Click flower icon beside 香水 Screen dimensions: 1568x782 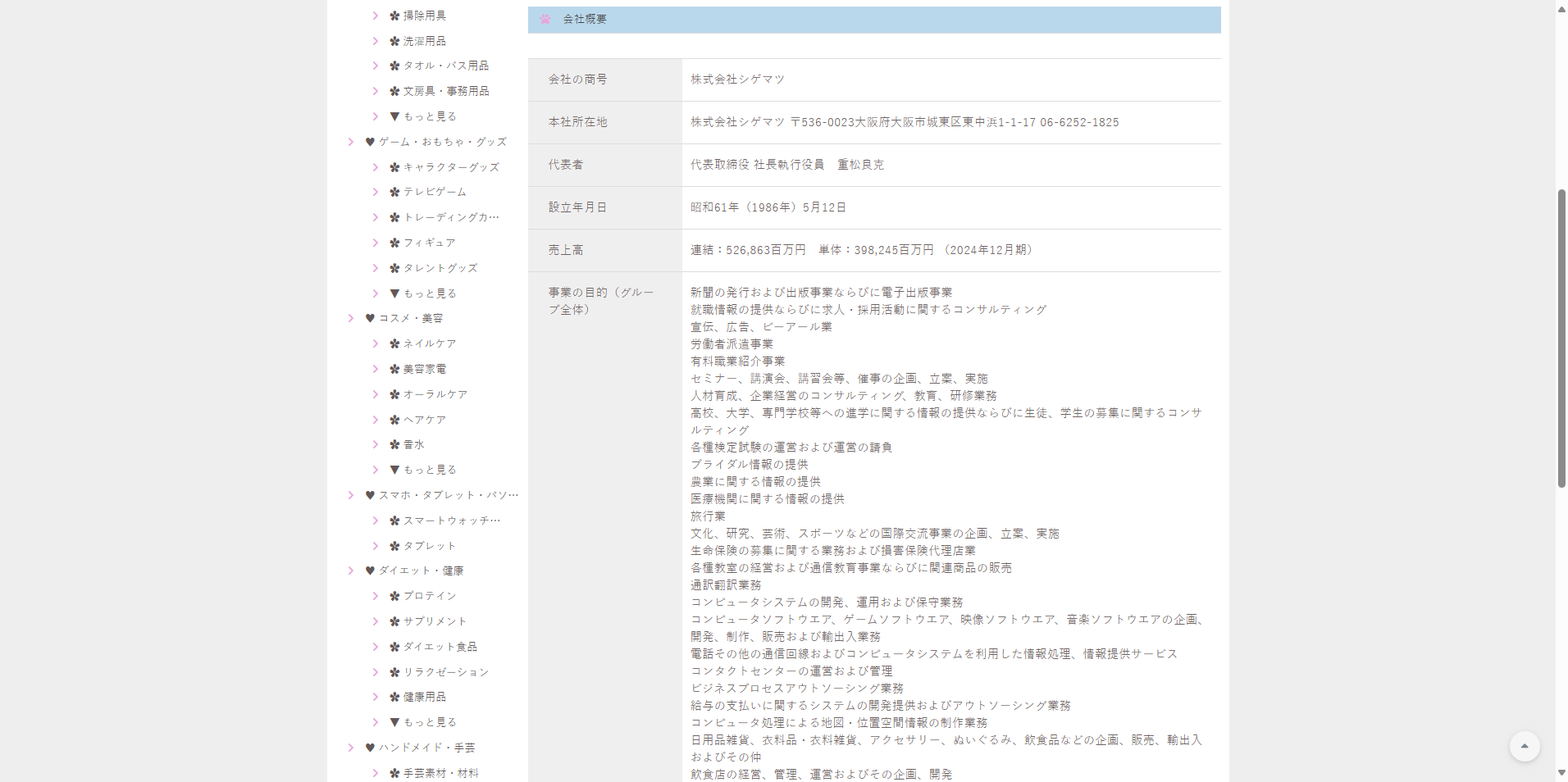[394, 444]
